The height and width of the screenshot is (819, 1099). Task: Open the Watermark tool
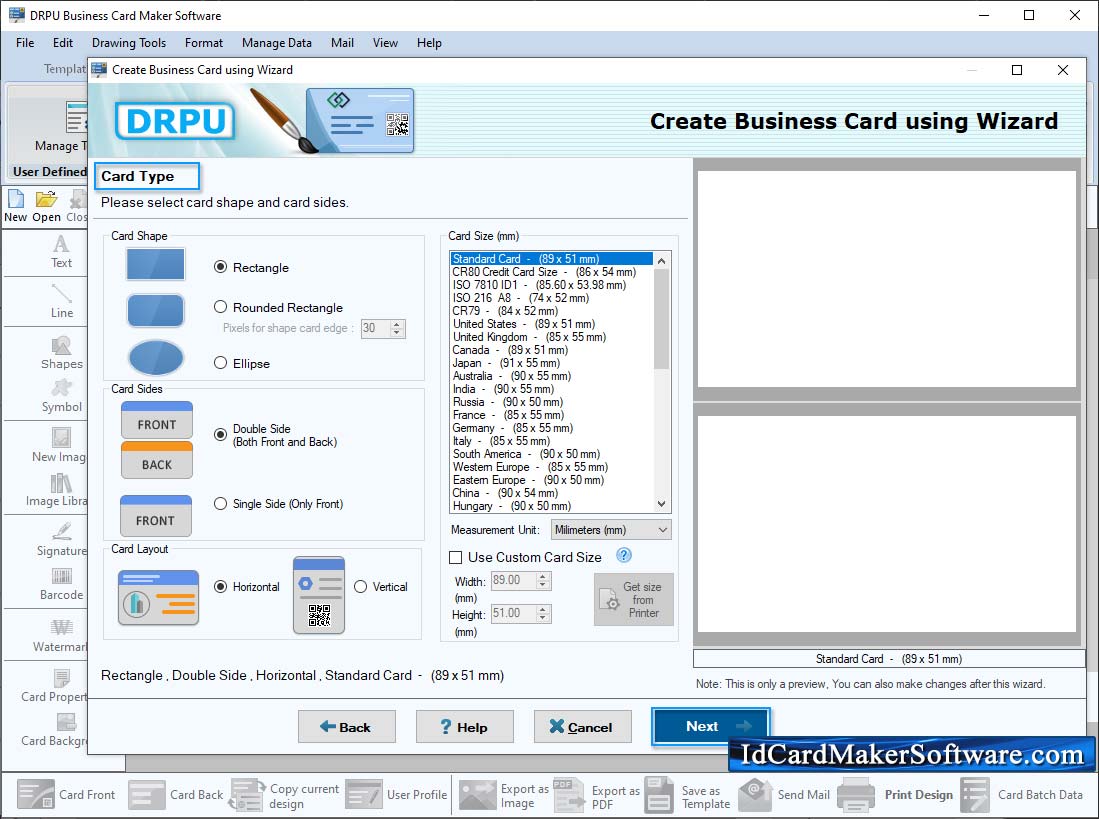pos(61,635)
